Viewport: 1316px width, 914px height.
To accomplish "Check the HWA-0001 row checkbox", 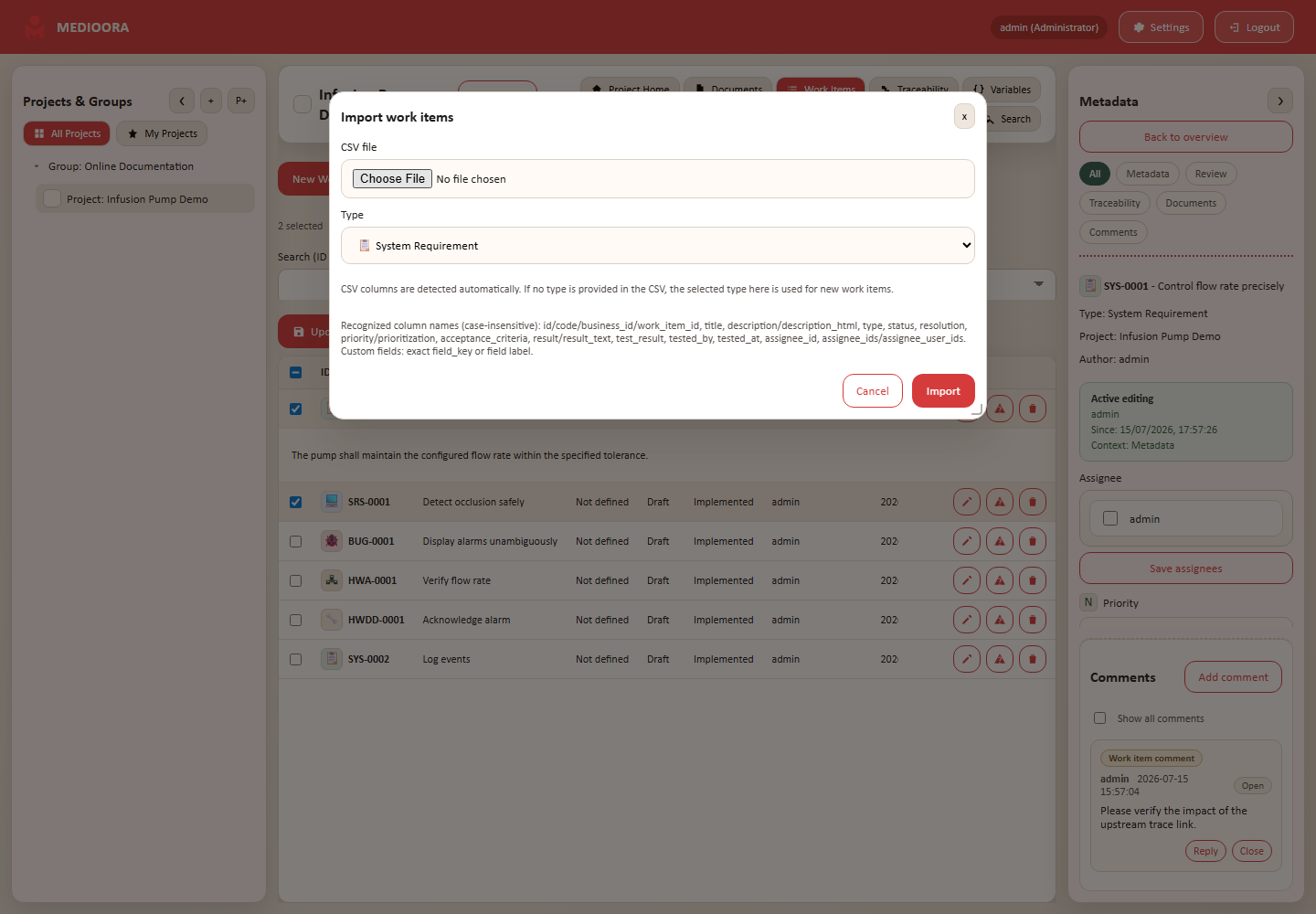I will click(x=295, y=580).
